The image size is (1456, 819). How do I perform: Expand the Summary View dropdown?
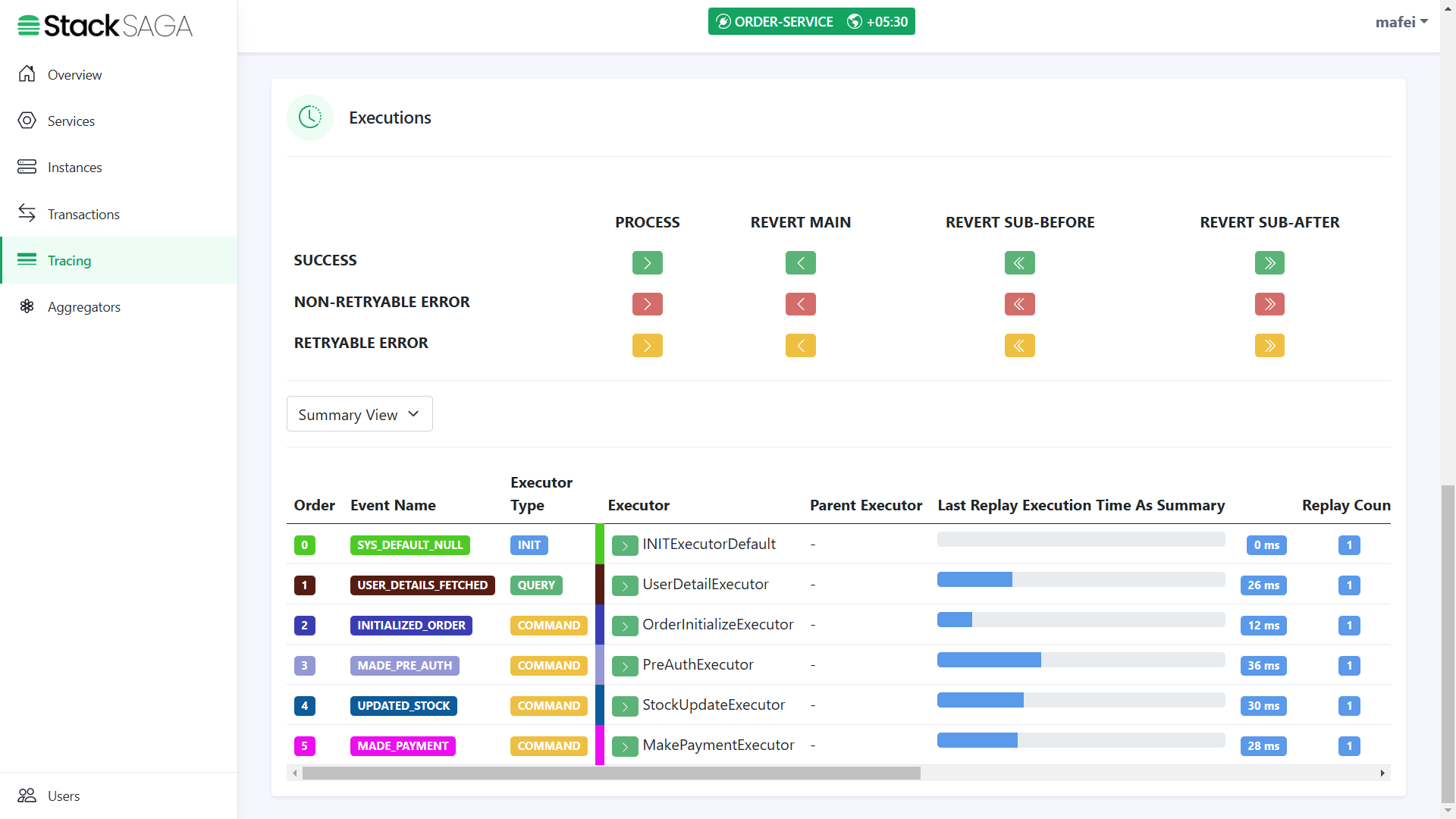coord(359,414)
